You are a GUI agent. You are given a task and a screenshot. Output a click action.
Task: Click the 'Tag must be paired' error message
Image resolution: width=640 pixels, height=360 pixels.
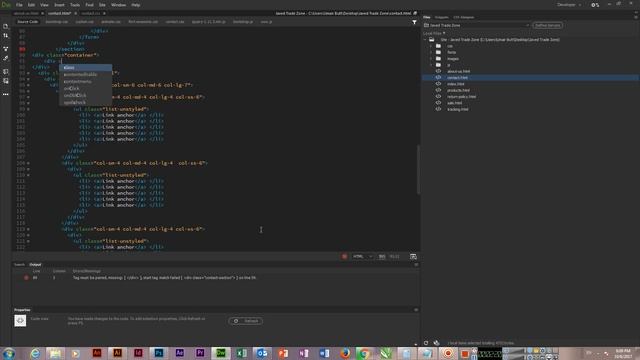point(164,278)
